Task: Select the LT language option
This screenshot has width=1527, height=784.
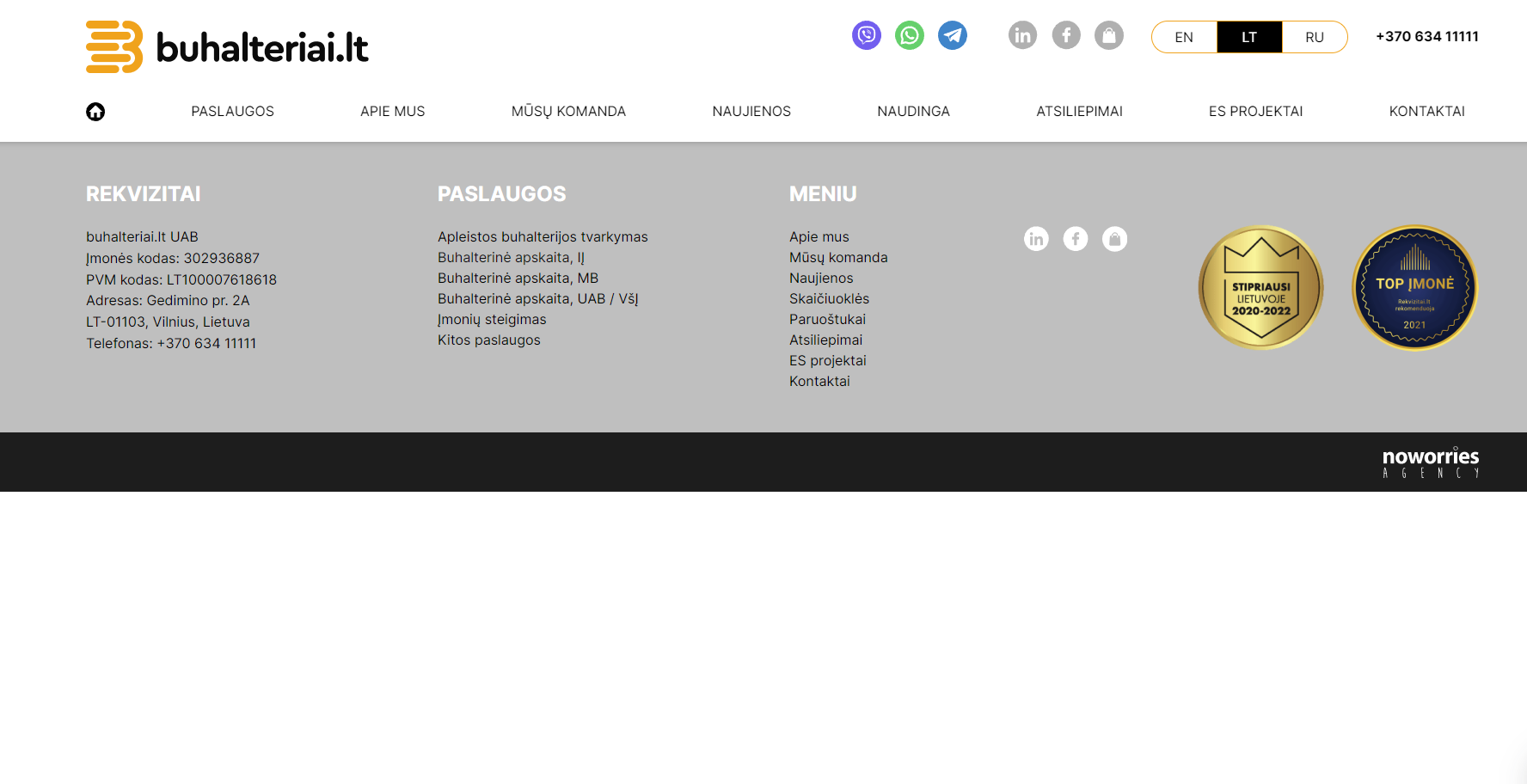Action: click(x=1249, y=37)
